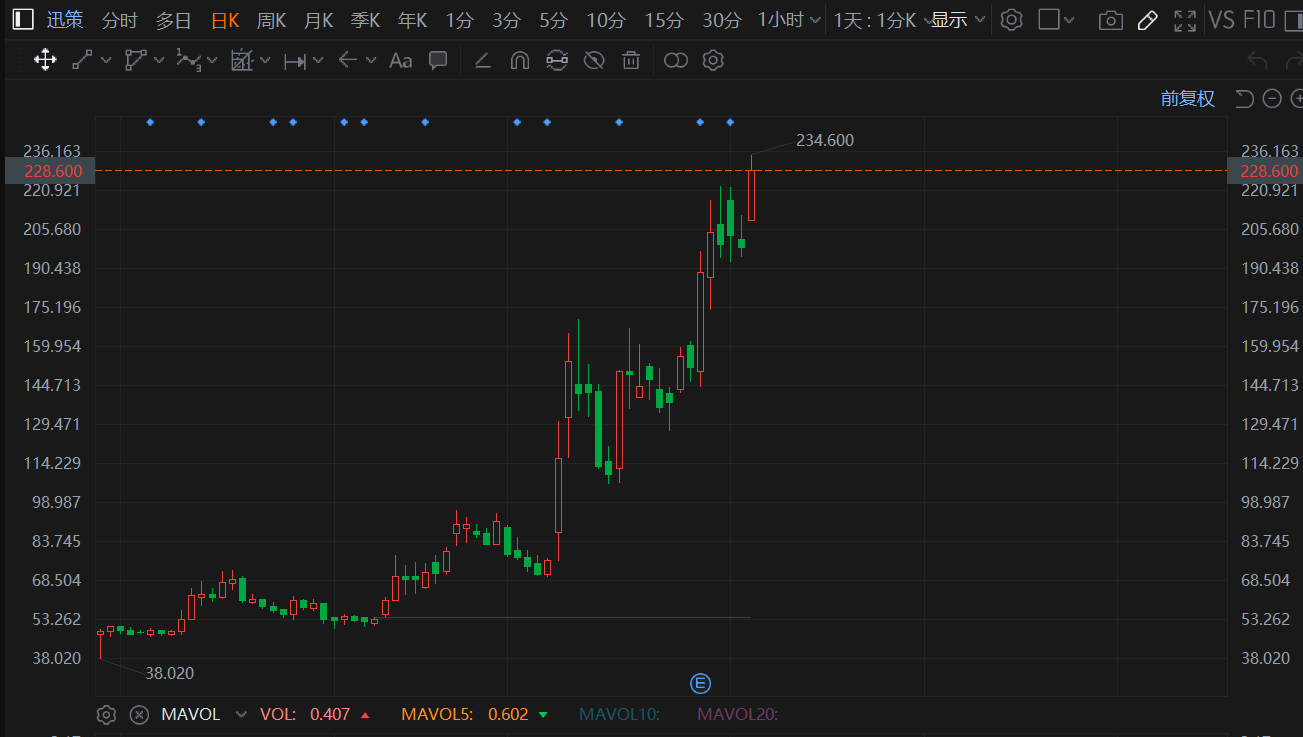This screenshot has height=737, width=1303.
Task: Select the move crosshair tool
Action: coord(45,60)
